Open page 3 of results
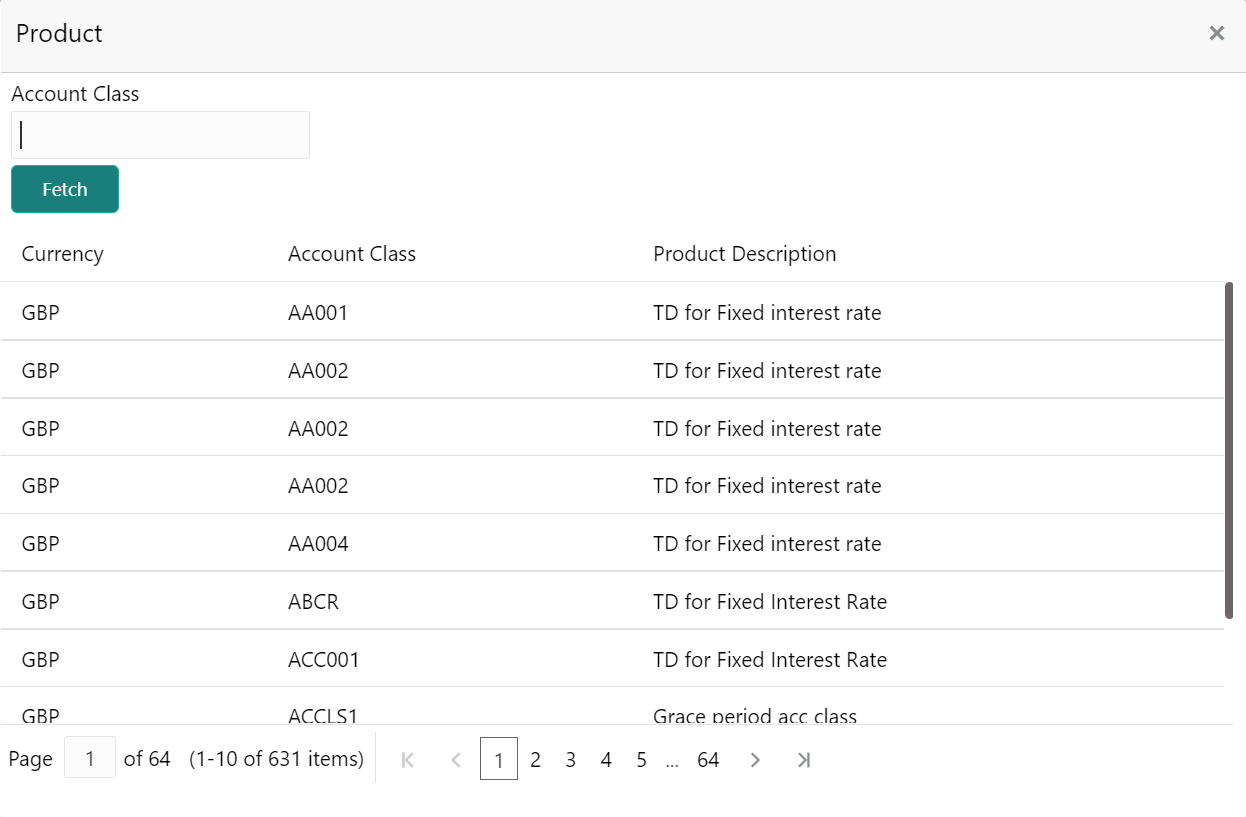Screen dimensions: 1246x817 tap(570, 760)
